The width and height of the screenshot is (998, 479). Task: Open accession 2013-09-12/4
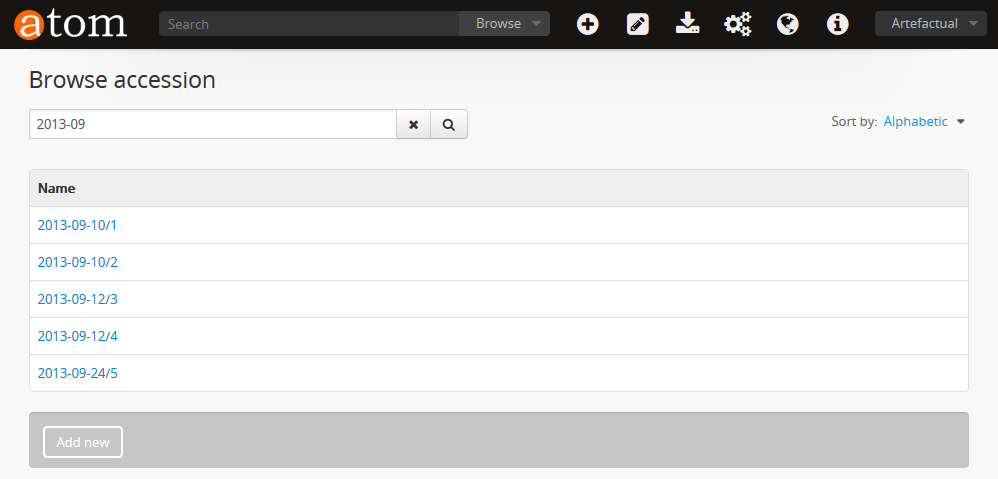pyautogui.click(x=78, y=336)
